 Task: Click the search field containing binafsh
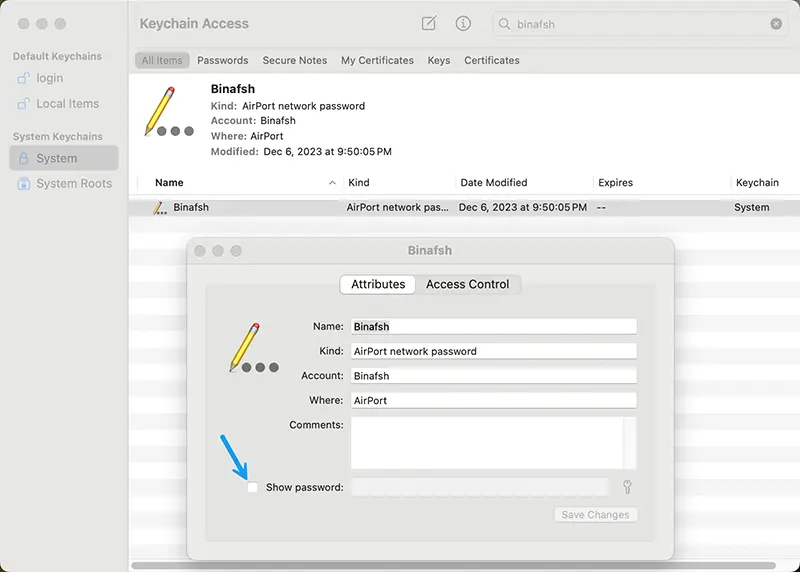(x=640, y=24)
